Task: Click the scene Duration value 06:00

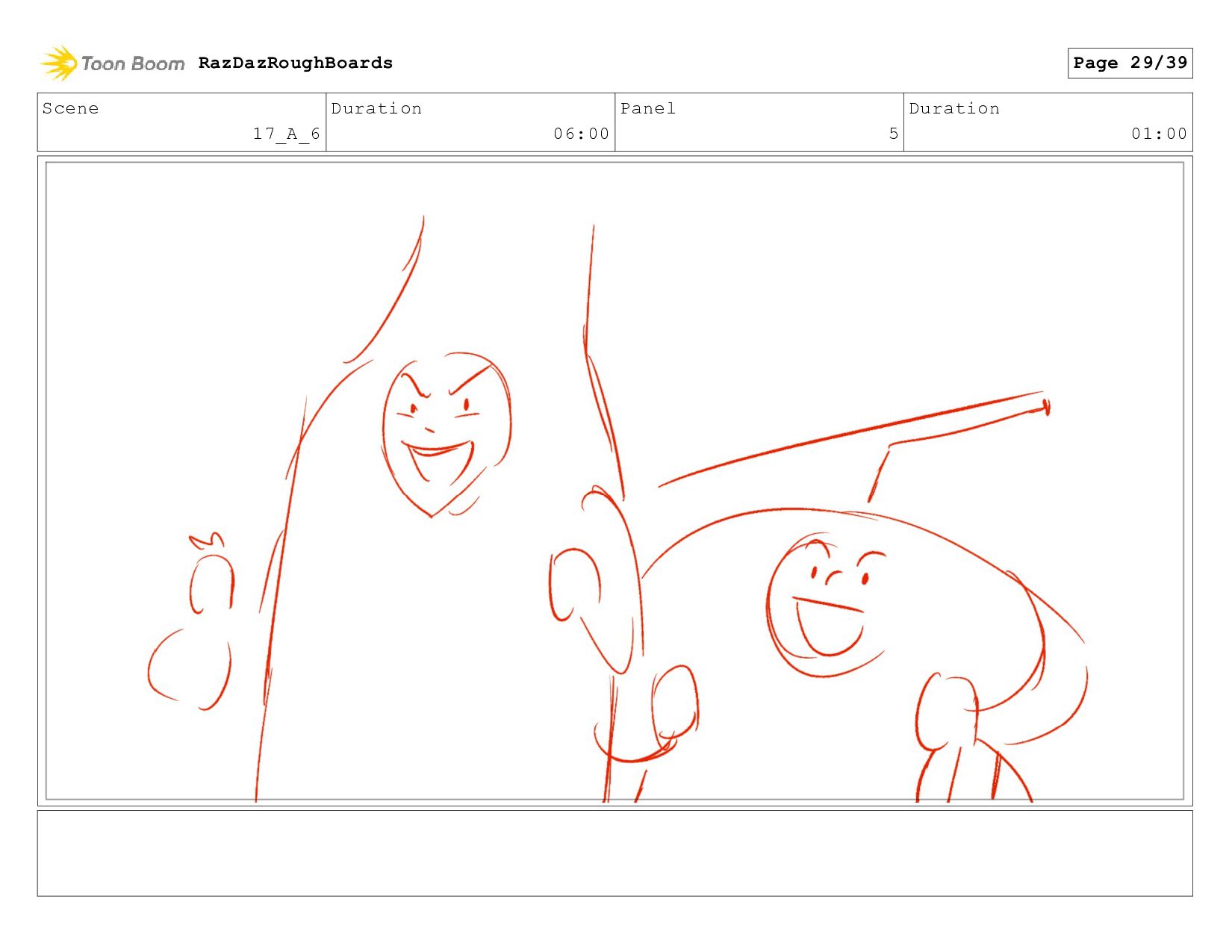Action: (582, 134)
